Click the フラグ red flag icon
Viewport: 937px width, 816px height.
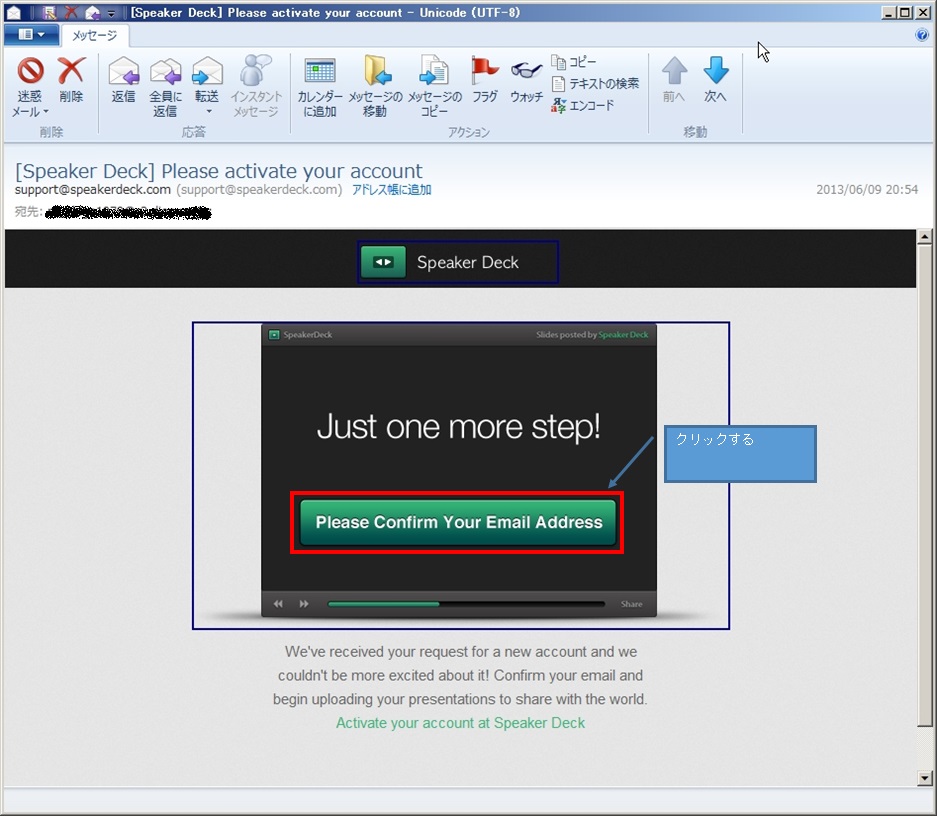tap(485, 70)
